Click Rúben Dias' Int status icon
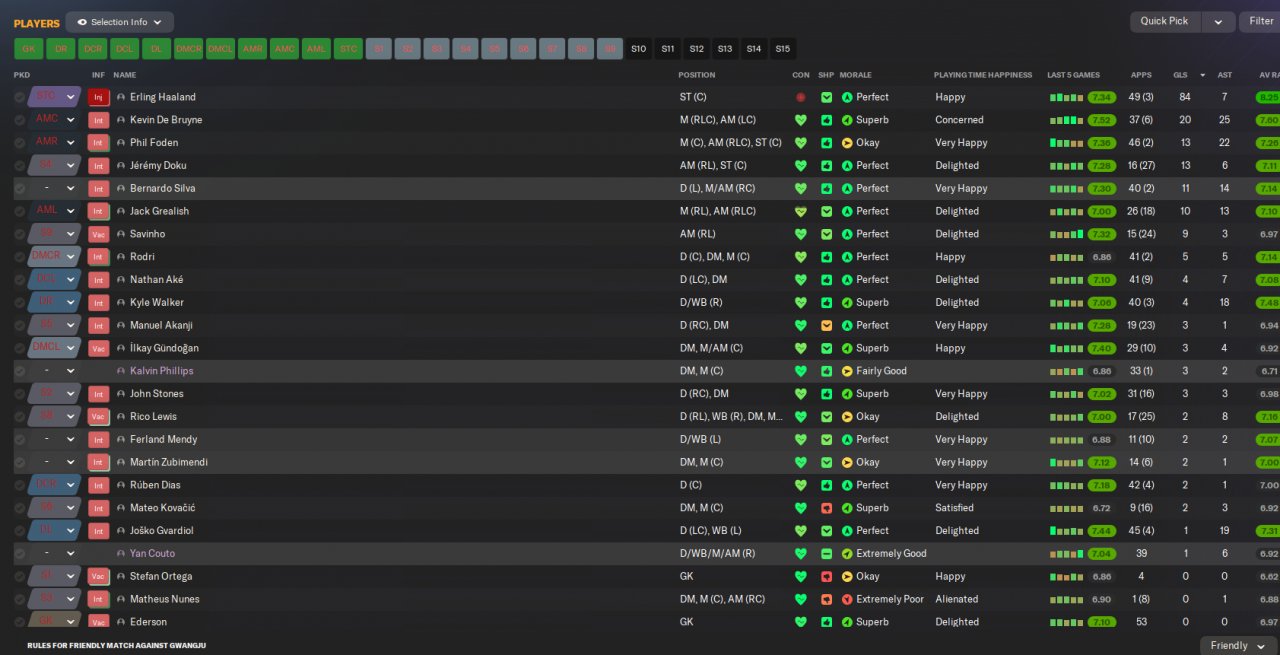The image size is (1280, 655). (x=98, y=485)
